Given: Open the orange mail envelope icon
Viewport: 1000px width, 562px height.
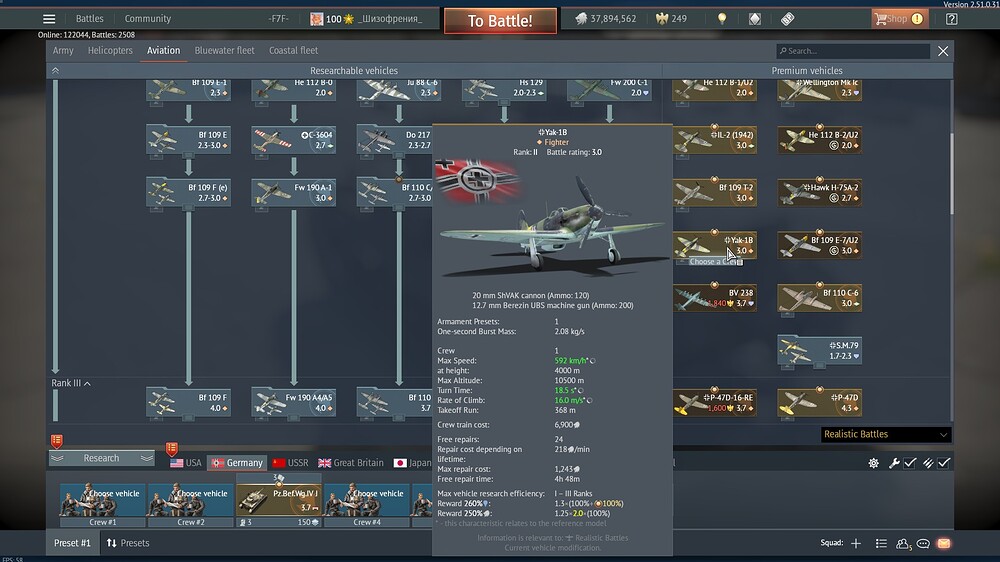Looking at the screenshot, I should click(943, 543).
